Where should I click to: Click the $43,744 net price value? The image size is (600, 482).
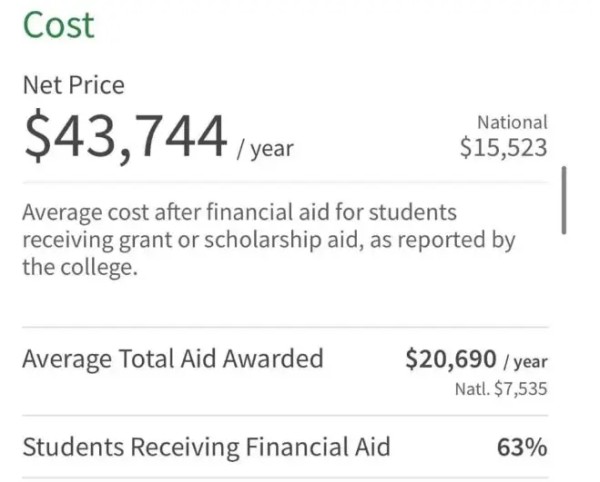(125, 137)
